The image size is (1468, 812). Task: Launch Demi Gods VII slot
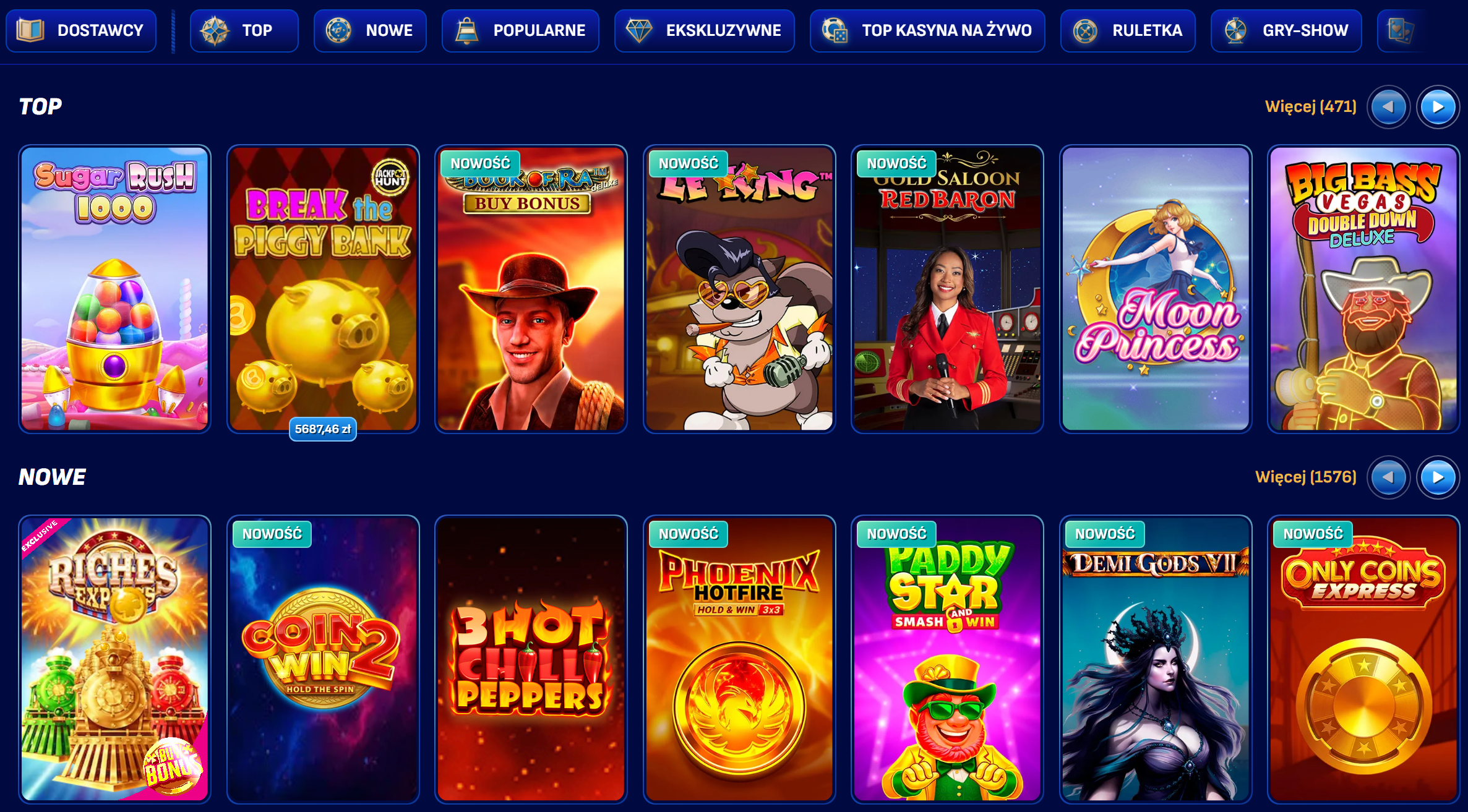(x=1156, y=659)
